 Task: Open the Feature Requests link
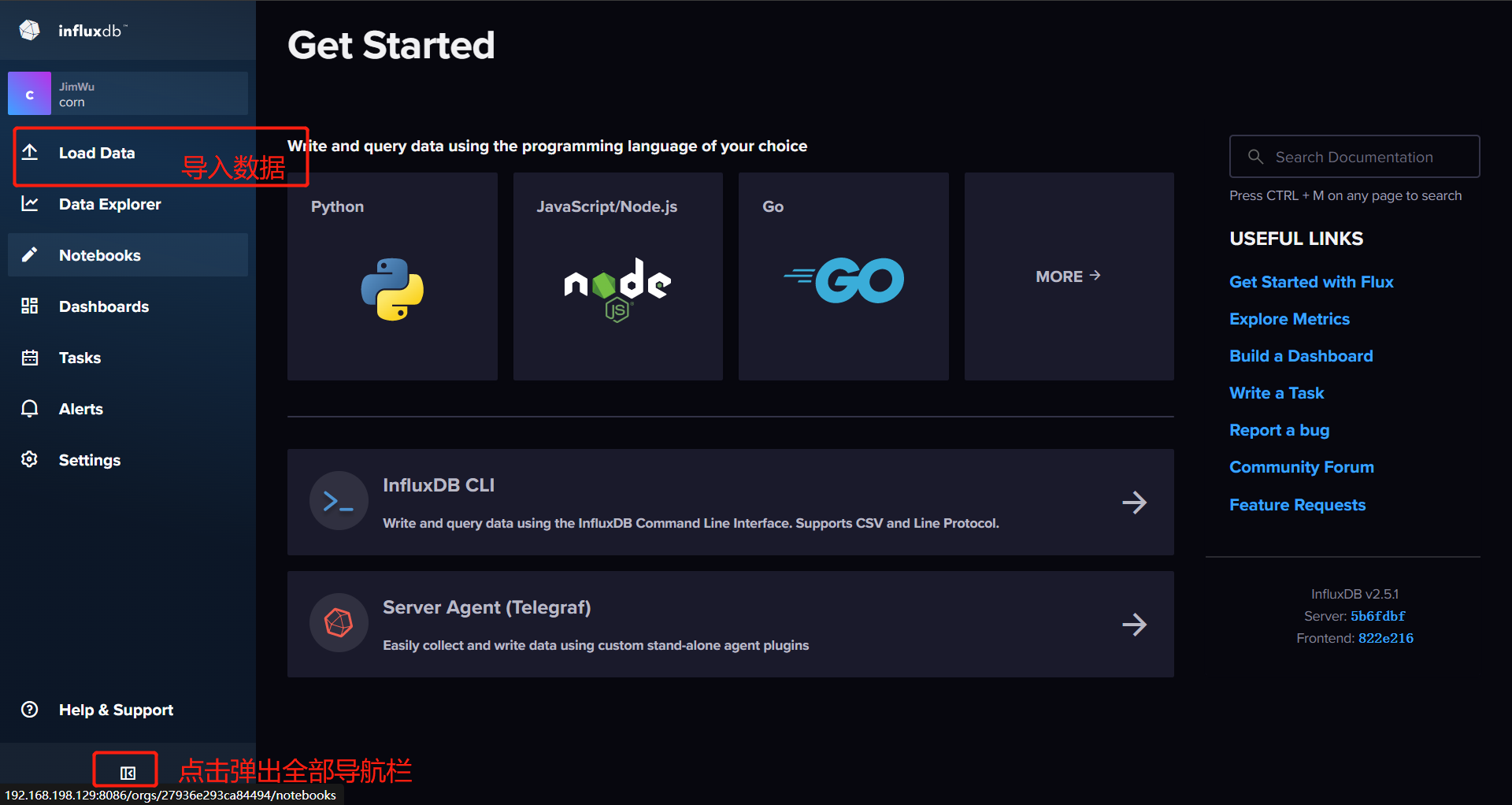click(1297, 505)
